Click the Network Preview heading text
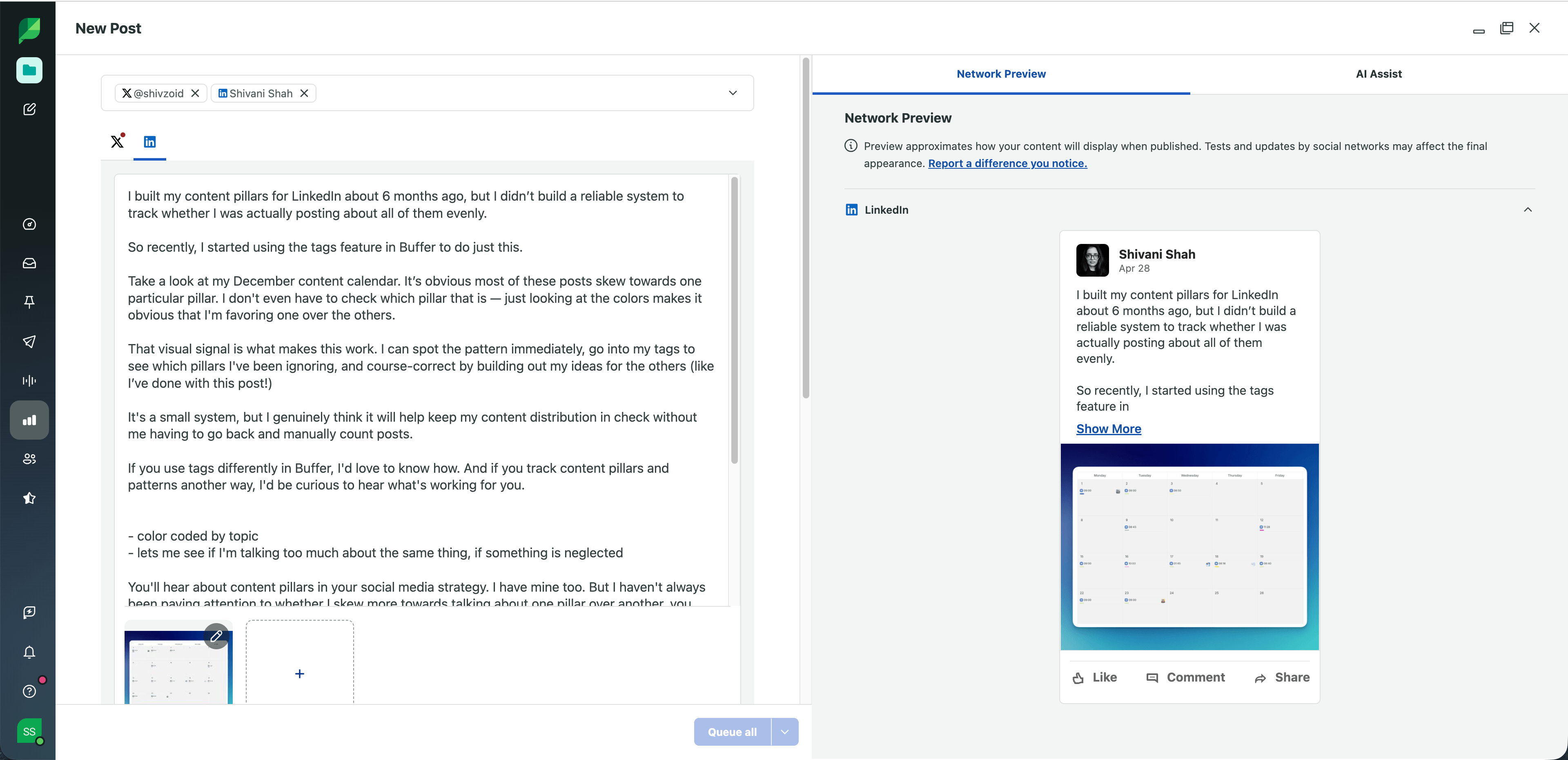Screen dimensions: 1568x760 (x=898, y=118)
